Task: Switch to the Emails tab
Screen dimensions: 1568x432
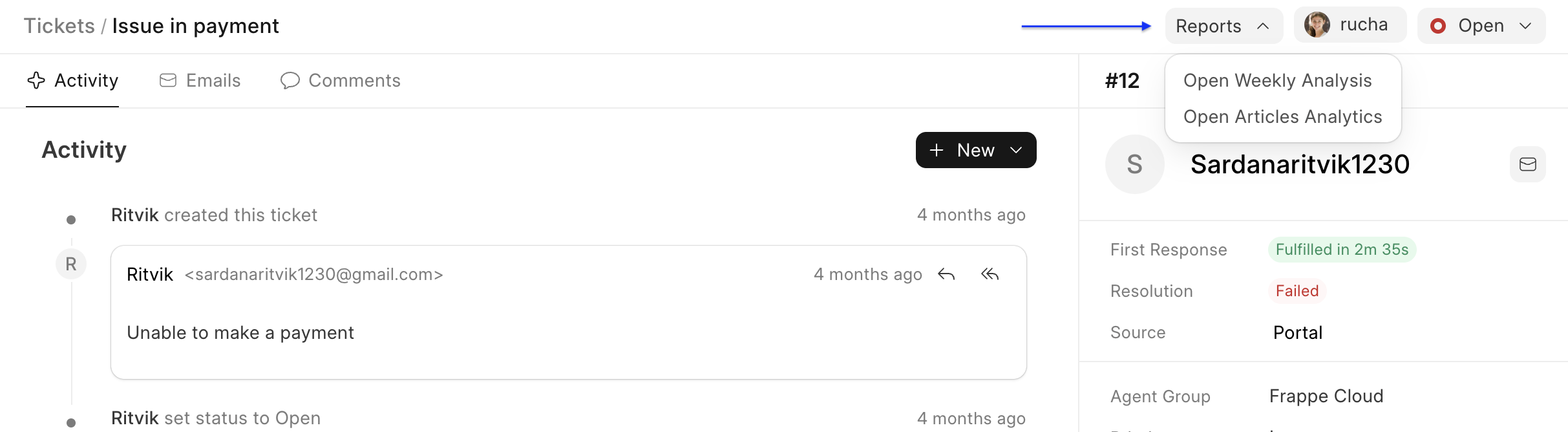Action: pyautogui.click(x=200, y=81)
